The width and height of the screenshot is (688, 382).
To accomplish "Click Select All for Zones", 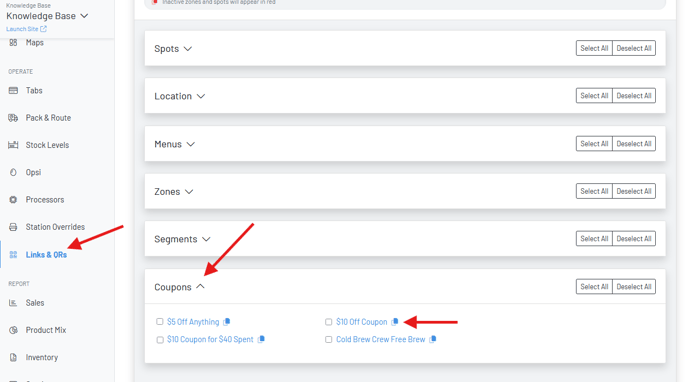I will pyautogui.click(x=594, y=191).
